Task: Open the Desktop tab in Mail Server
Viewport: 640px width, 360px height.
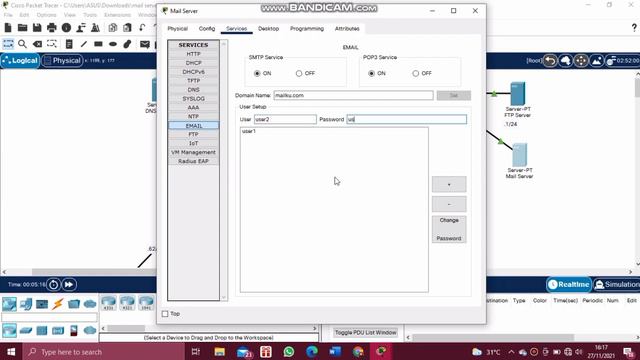Action: 269,29
